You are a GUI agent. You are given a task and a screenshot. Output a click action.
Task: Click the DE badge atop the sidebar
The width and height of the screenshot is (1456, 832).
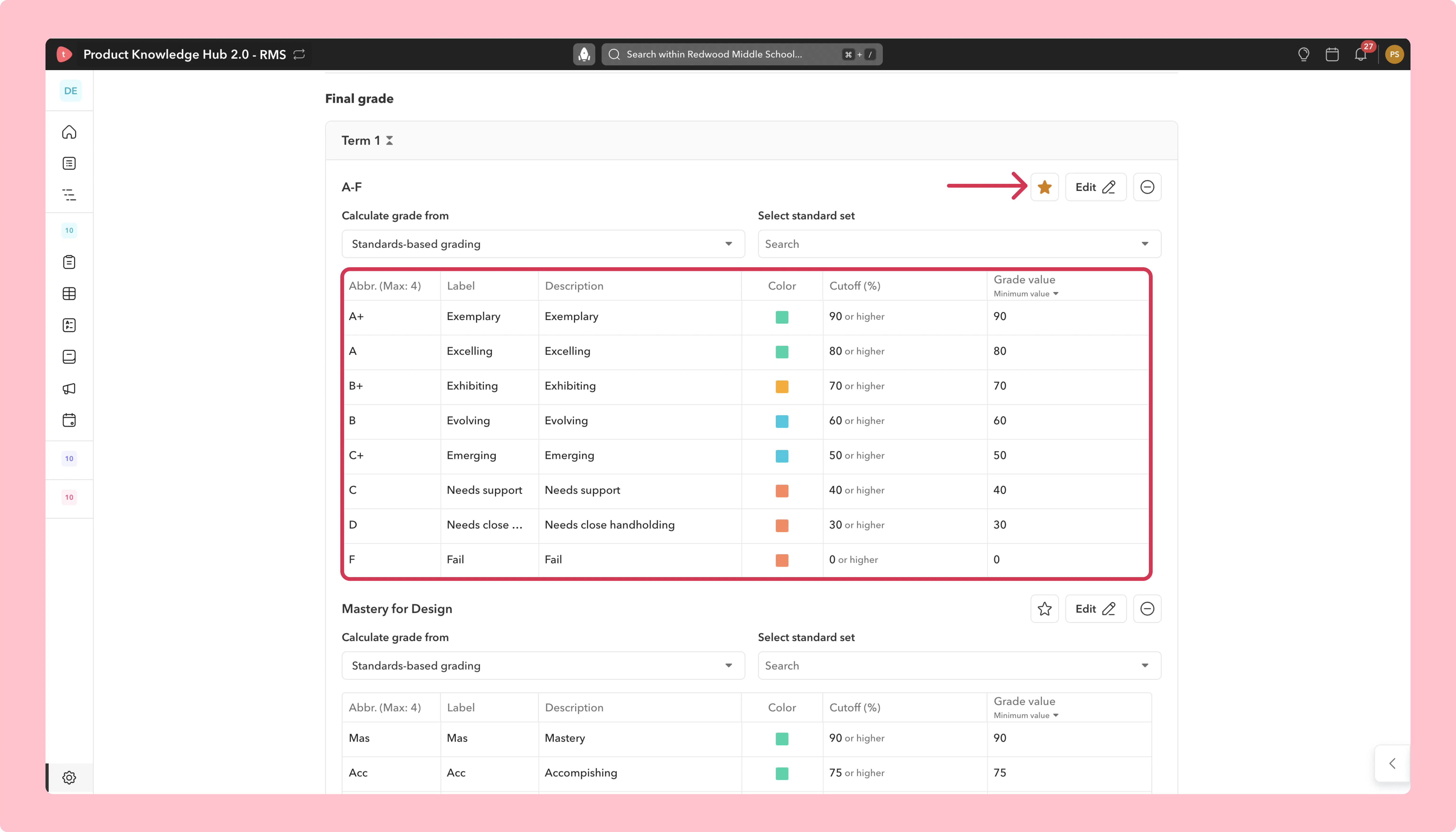pos(70,91)
